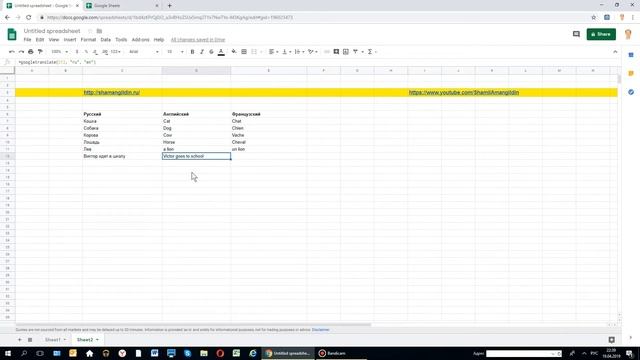
Task: Click the insert chart icon
Action: 346,52
